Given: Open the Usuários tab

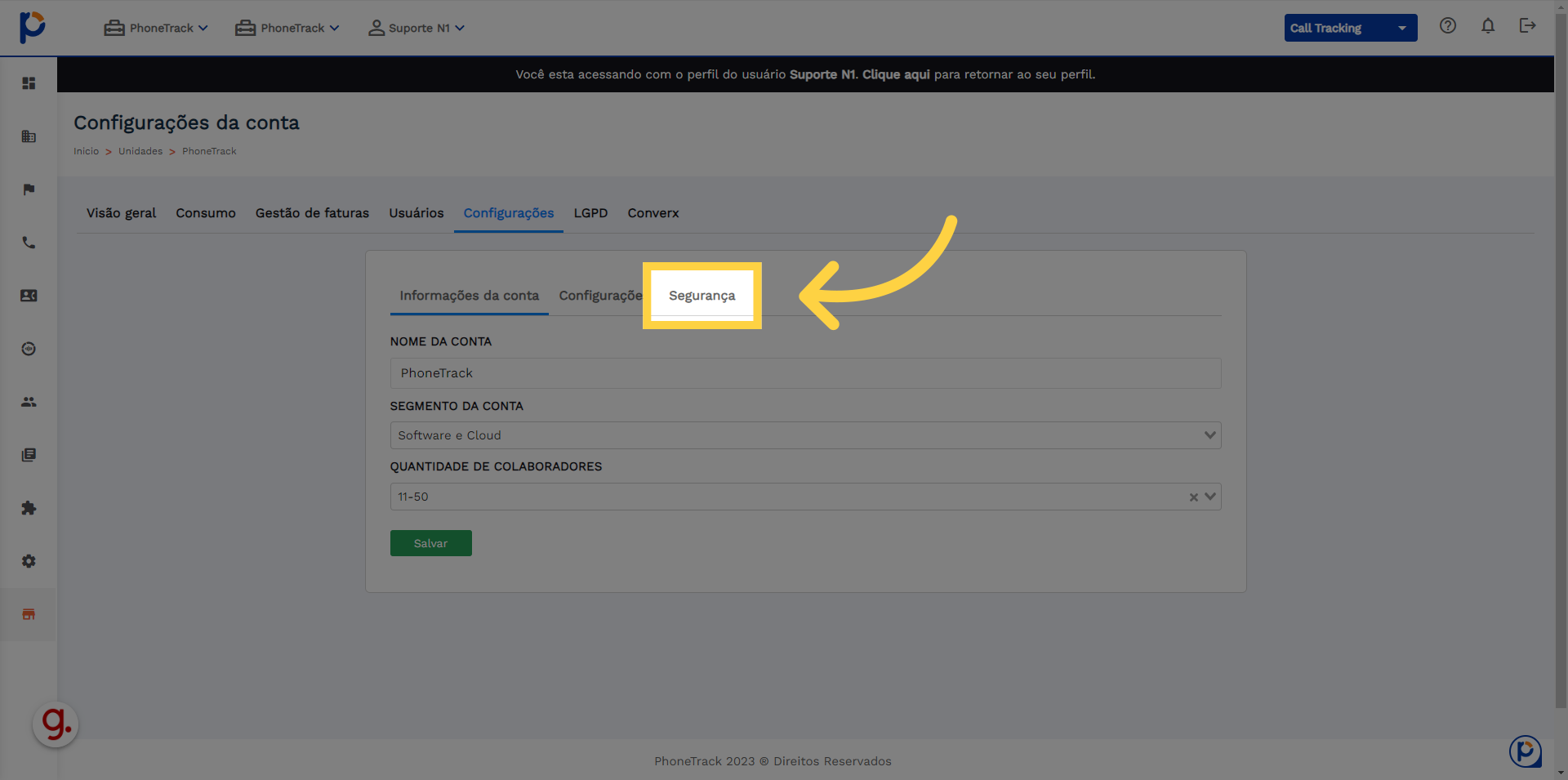Looking at the screenshot, I should (x=416, y=213).
